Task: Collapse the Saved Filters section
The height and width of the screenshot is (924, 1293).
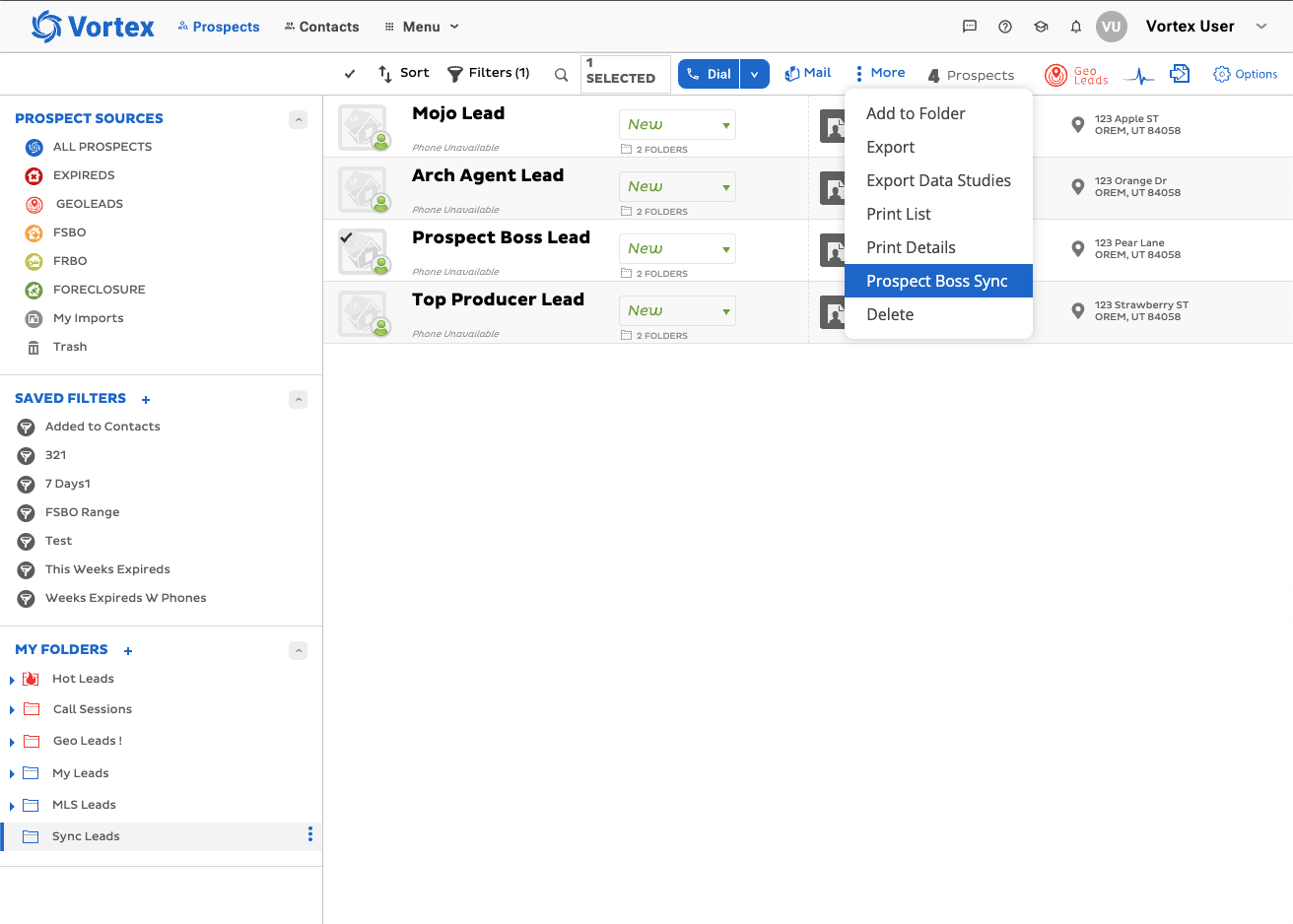Action: [x=299, y=400]
